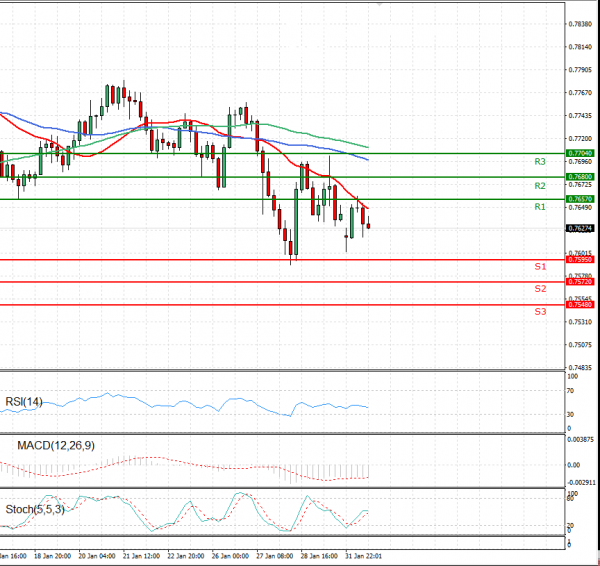Click the 21 Jan 12:00 time label
The image size is (600, 566).
click(141, 556)
